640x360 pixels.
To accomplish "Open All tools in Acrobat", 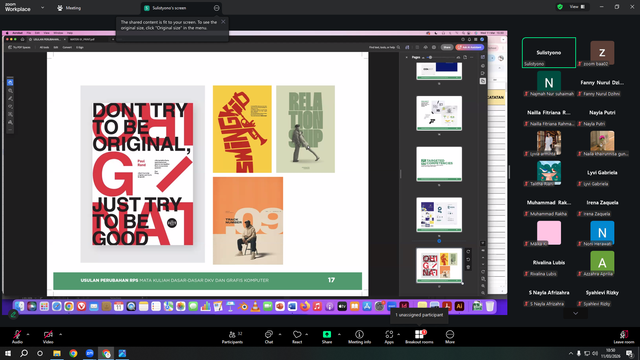I will tap(44, 47).
